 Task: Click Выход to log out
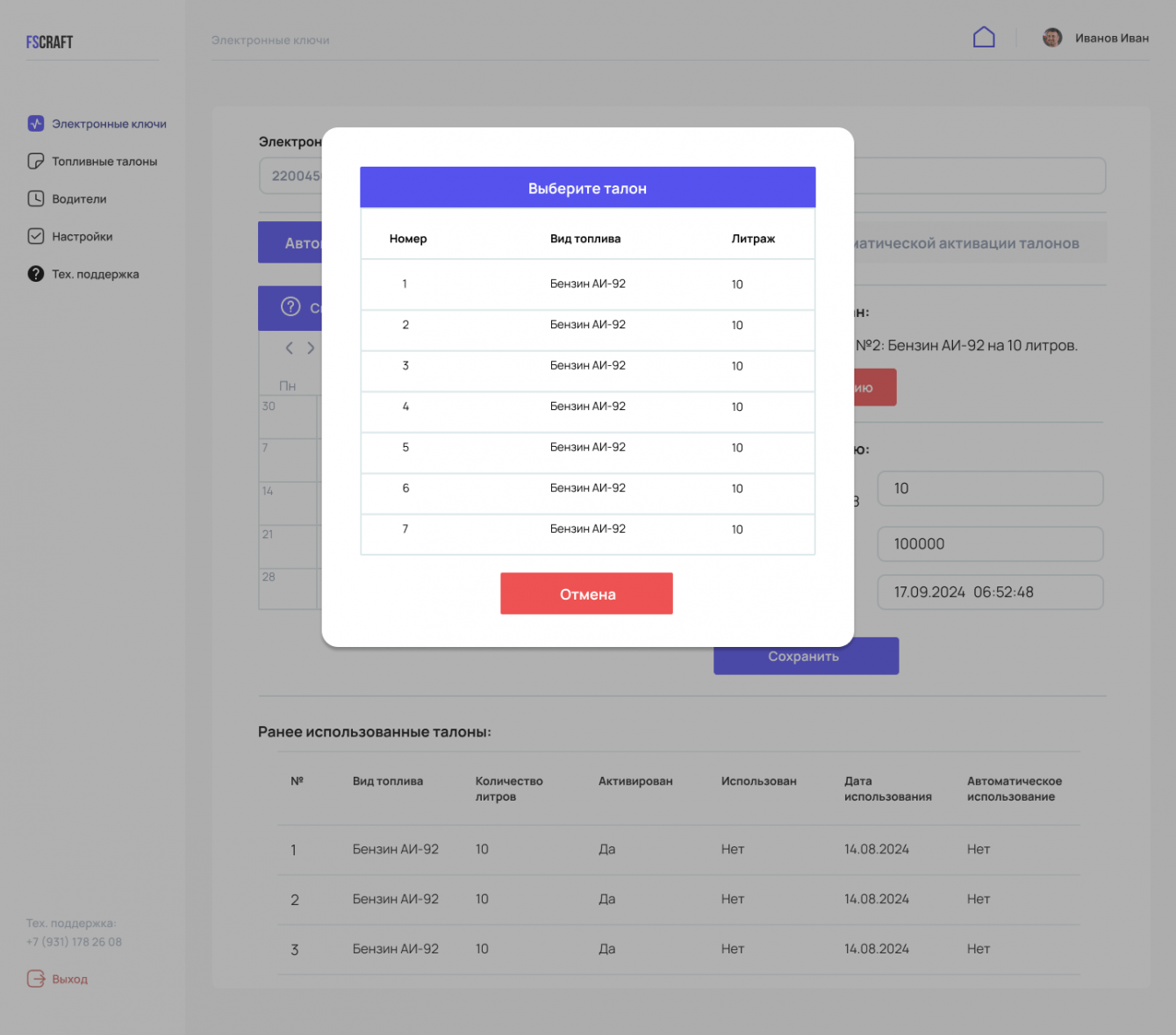(x=69, y=980)
